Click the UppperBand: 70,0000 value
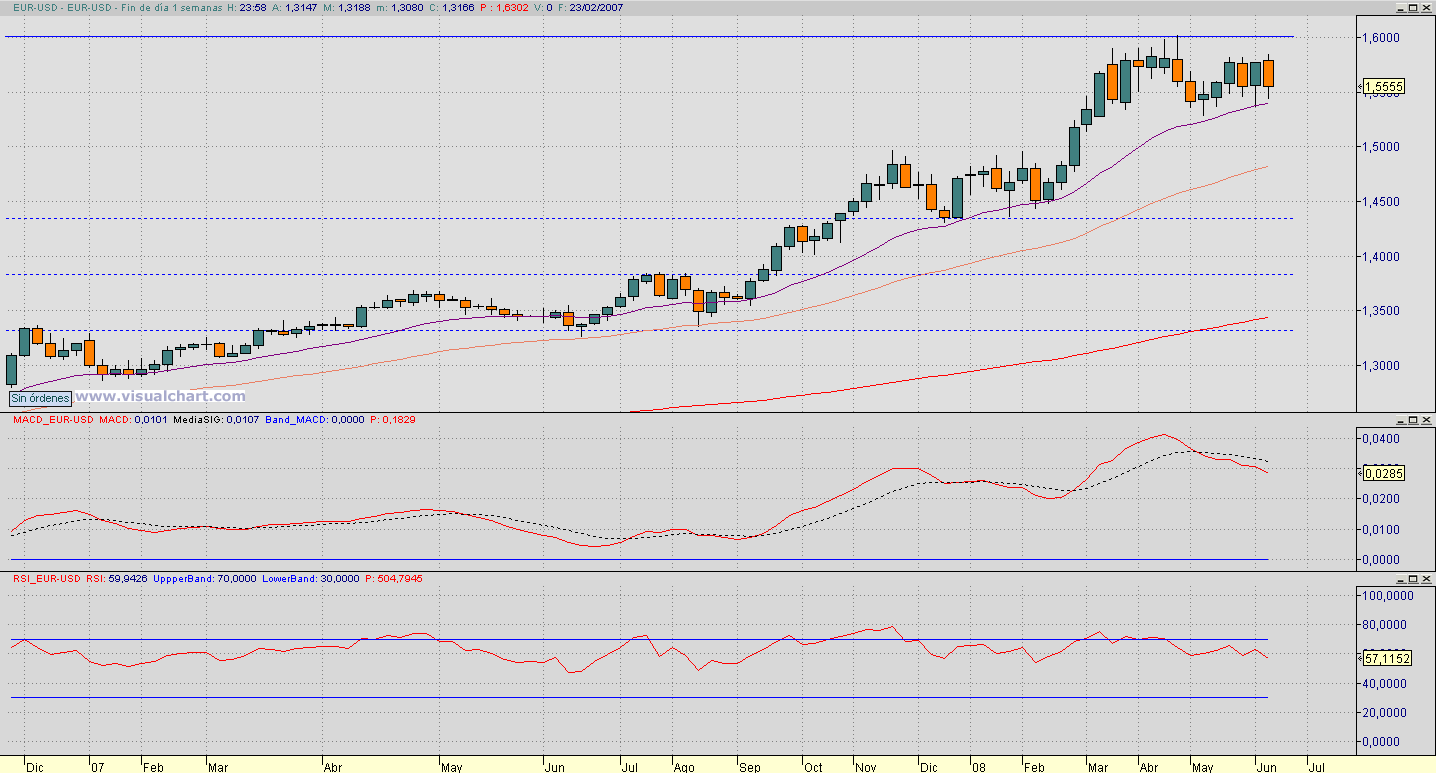This screenshot has height=773, width=1436. click(205, 579)
